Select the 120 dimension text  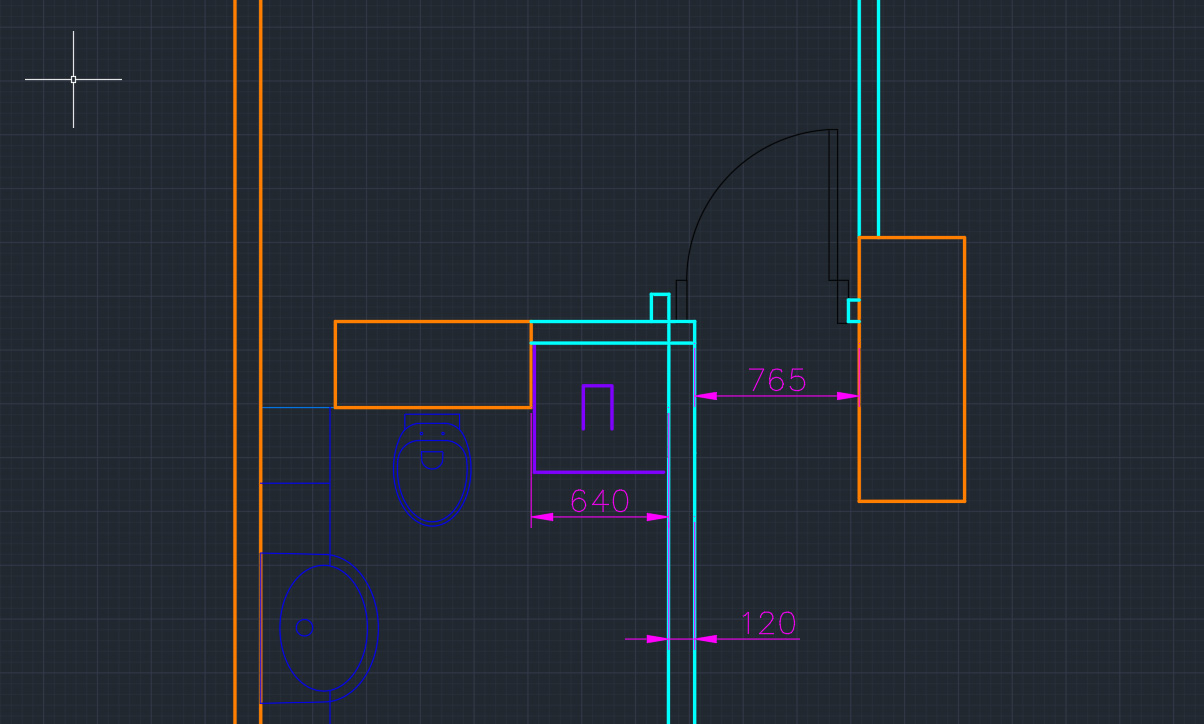coord(768,623)
